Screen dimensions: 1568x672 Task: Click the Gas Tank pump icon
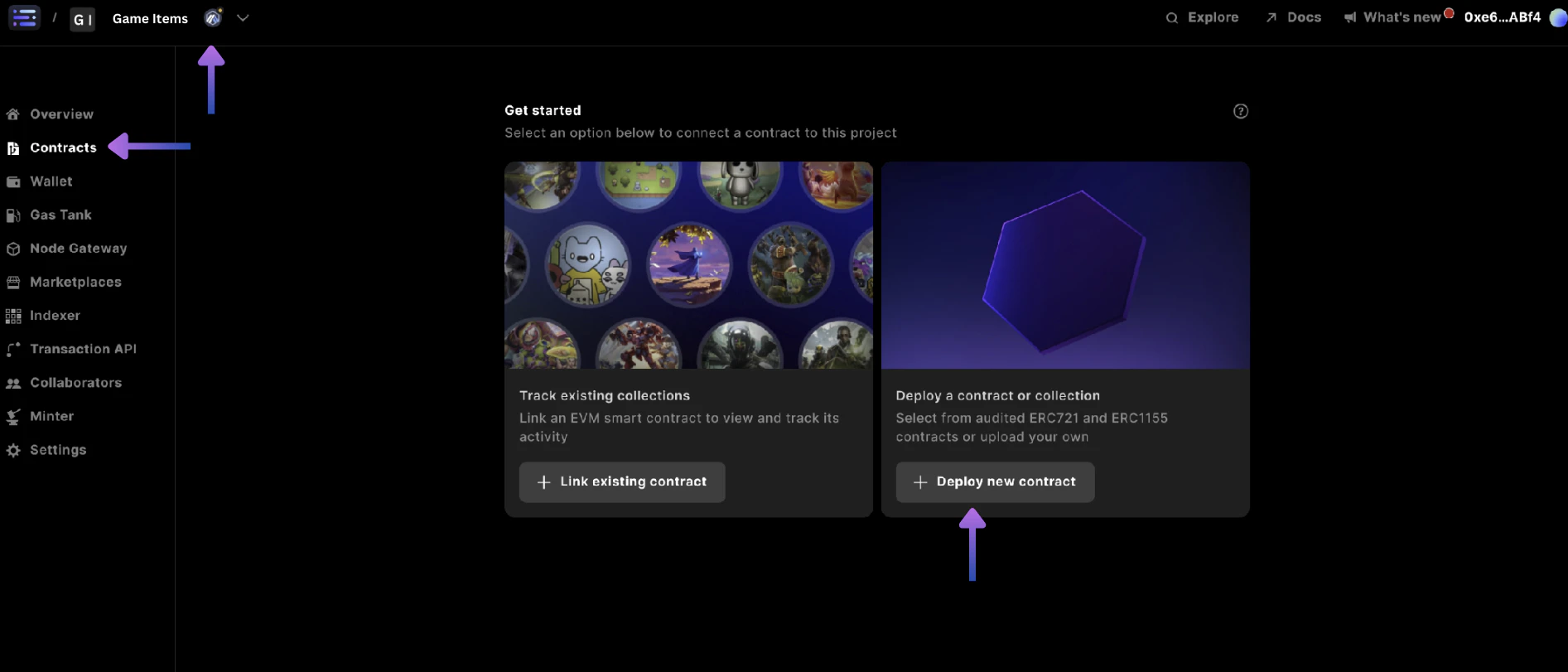(13, 215)
